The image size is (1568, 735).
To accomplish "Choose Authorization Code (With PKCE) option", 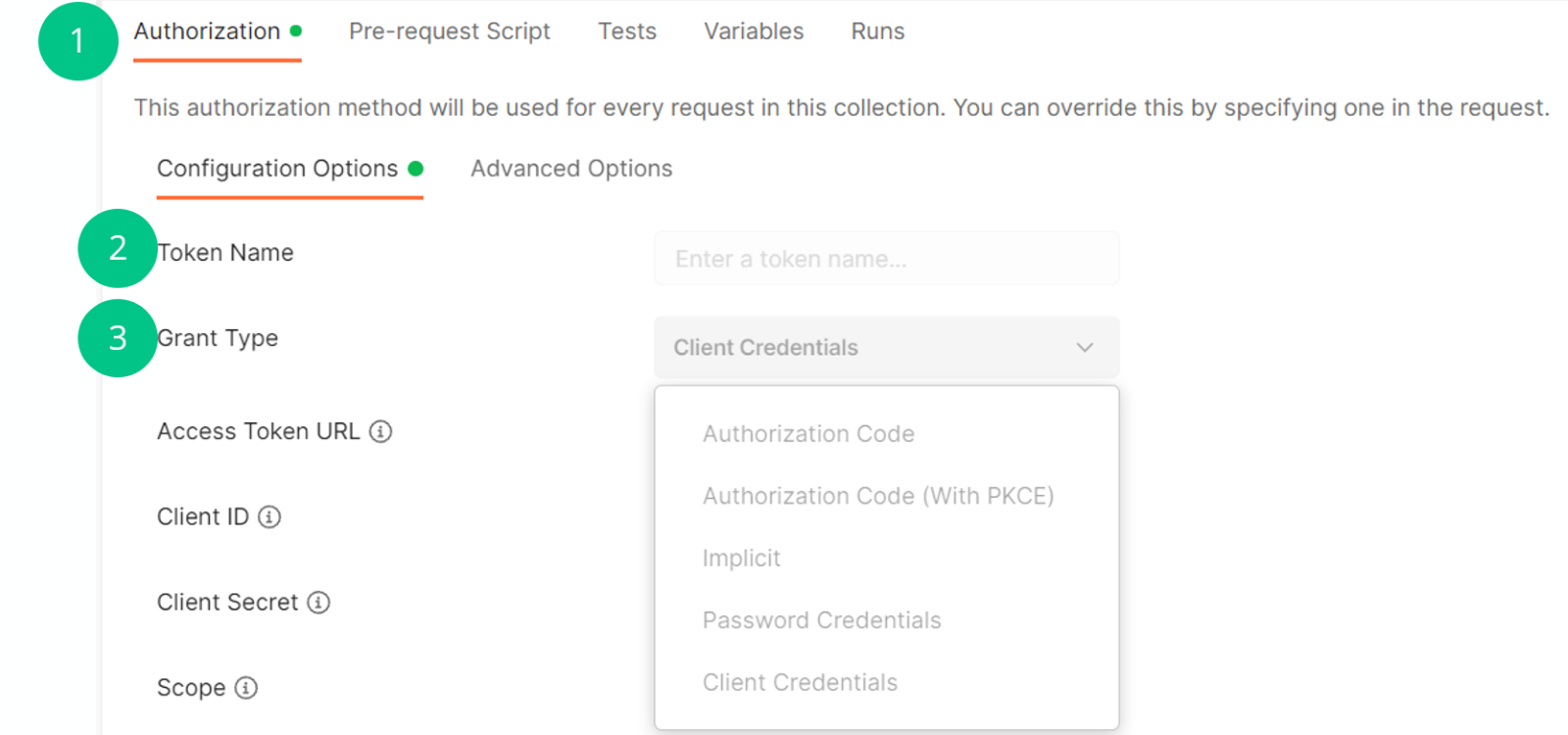I will coord(877,496).
